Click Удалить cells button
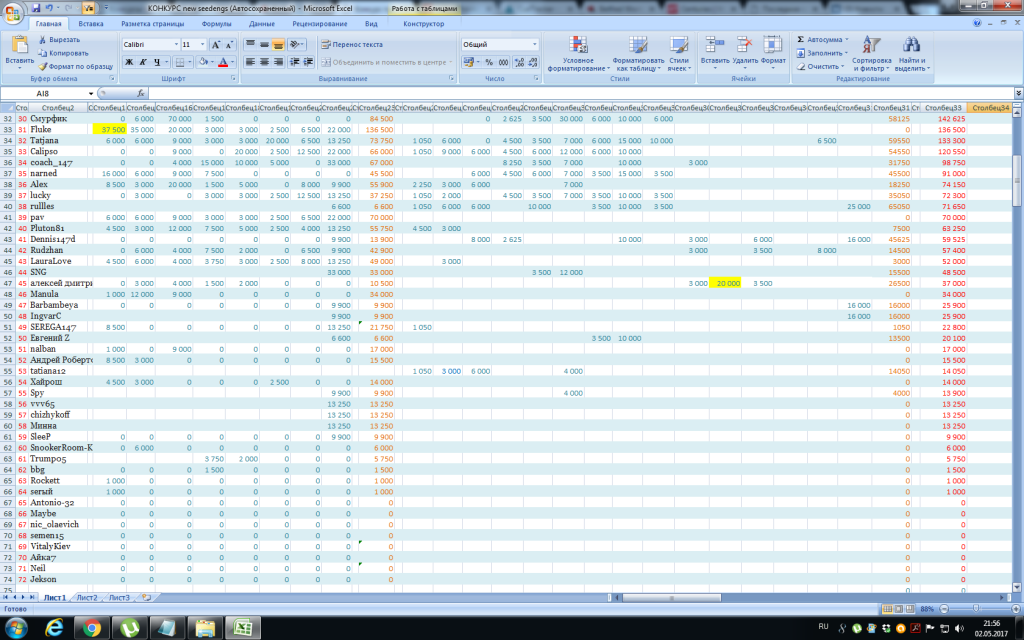 tap(744, 52)
